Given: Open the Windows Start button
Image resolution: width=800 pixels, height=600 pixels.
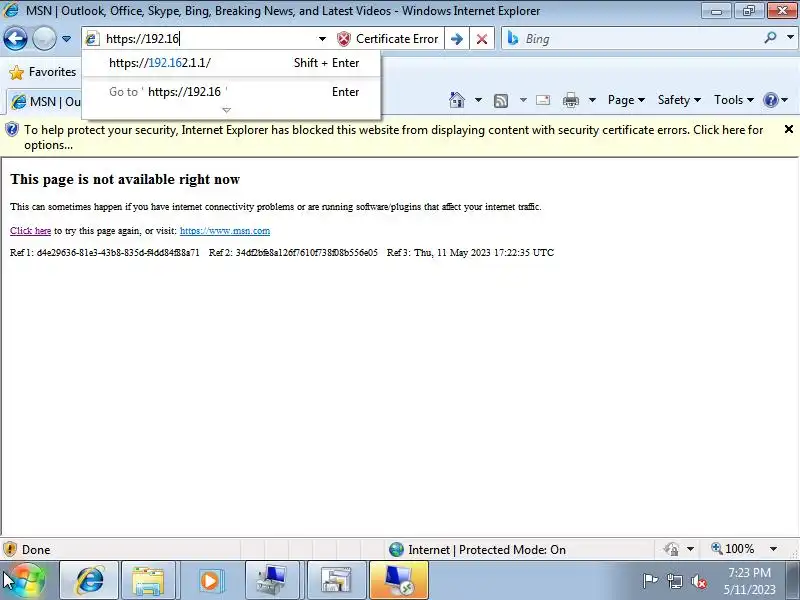Looking at the screenshot, I should click(26, 581).
